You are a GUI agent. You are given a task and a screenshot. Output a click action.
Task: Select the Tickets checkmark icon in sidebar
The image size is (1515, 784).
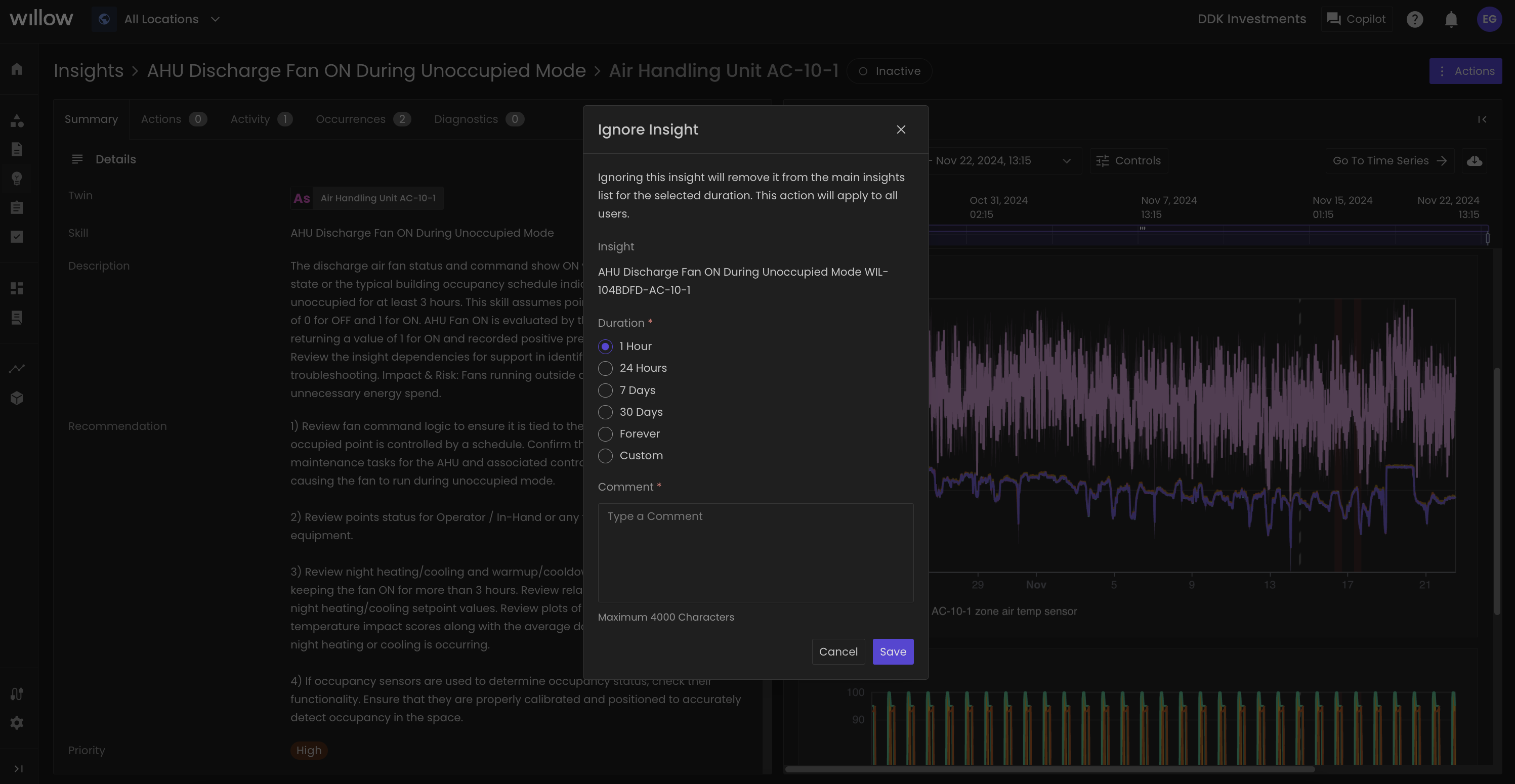pyautogui.click(x=18, y=237)
